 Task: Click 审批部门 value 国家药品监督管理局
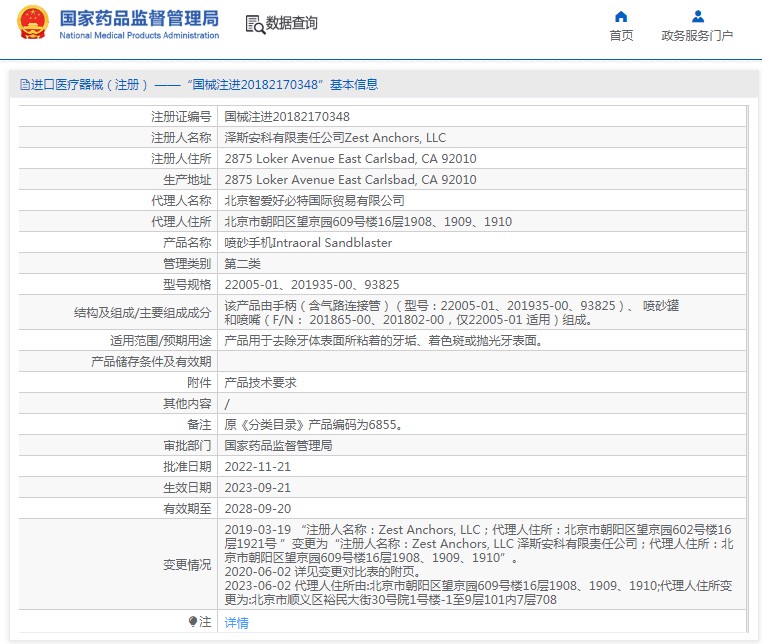(278, 445)
